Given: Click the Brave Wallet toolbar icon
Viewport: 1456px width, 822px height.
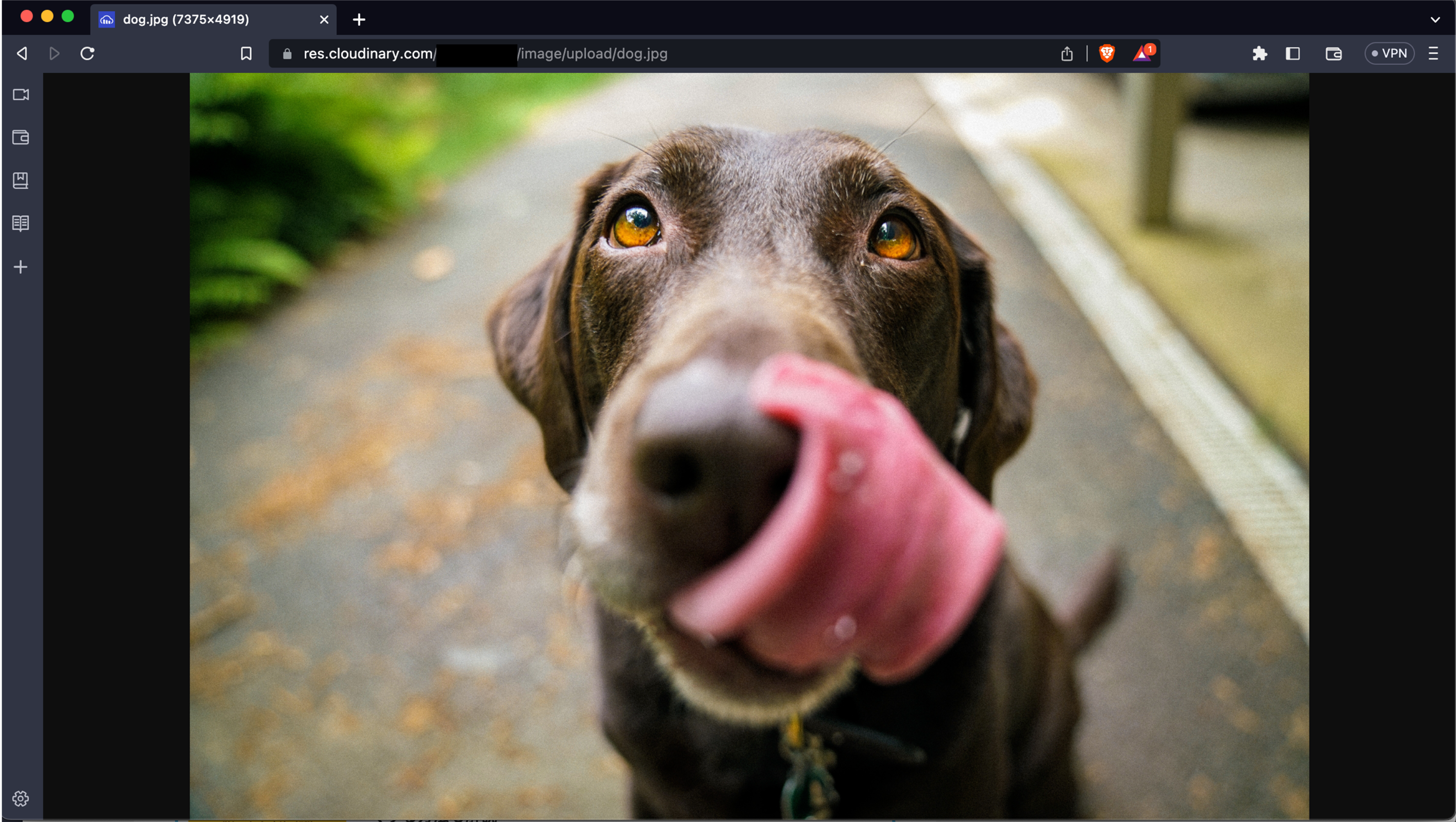Looking at the screenshot, I should [1333, 53].
